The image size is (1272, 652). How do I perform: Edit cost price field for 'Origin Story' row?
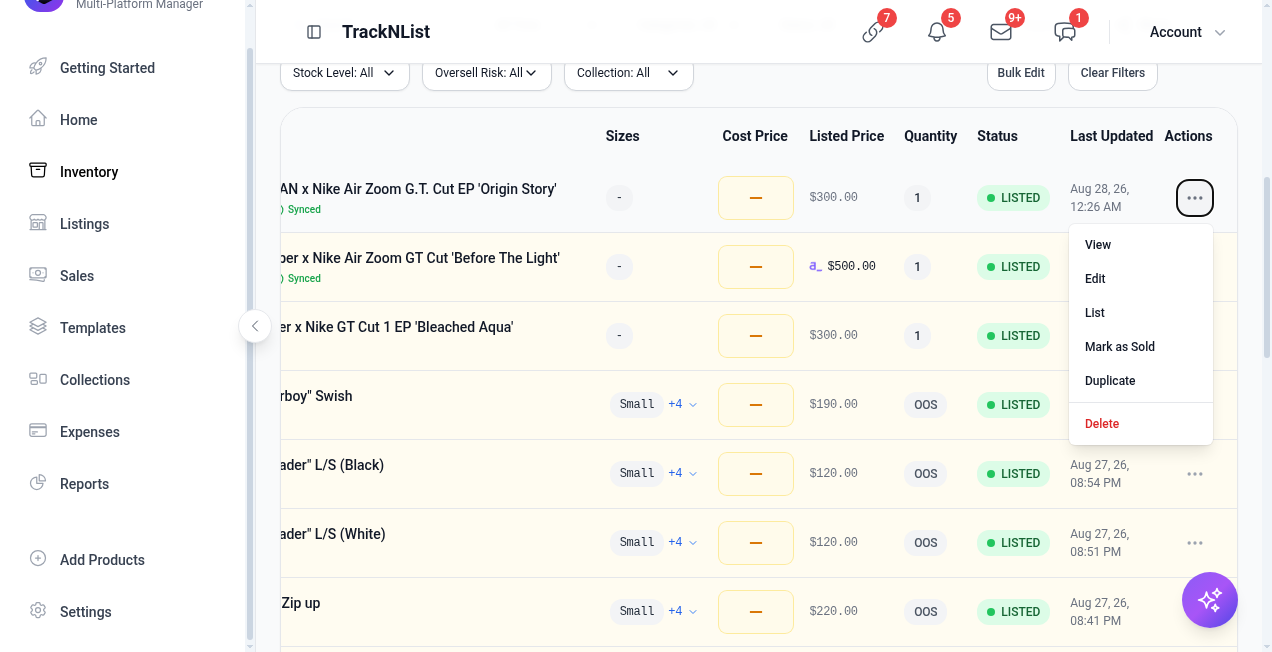pos(756,198)
